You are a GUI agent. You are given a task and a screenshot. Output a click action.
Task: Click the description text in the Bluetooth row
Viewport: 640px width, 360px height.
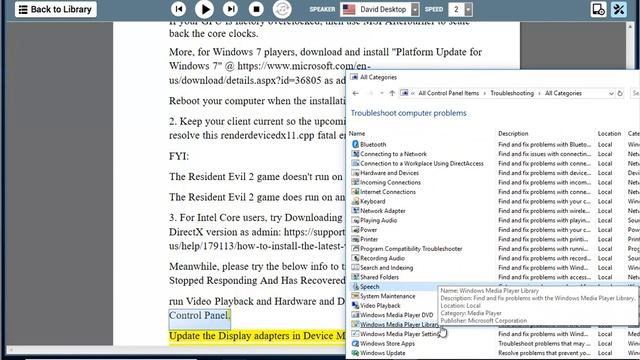click(544, 144)
